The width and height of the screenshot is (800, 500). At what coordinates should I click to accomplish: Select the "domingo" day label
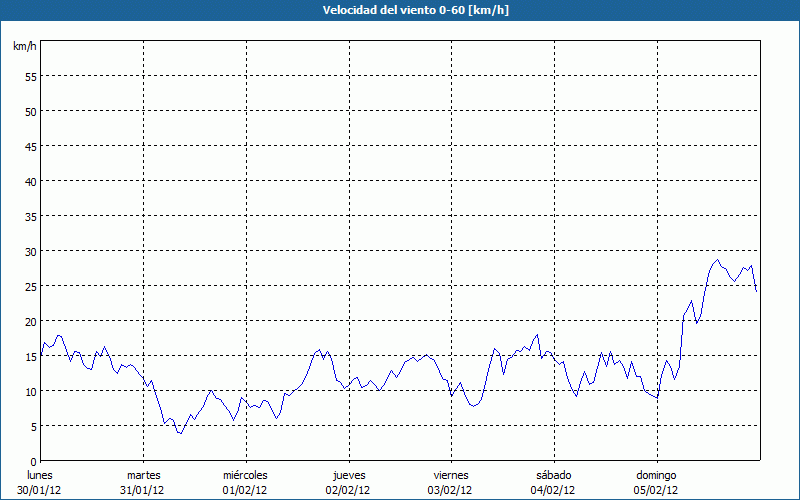[656, 475]
